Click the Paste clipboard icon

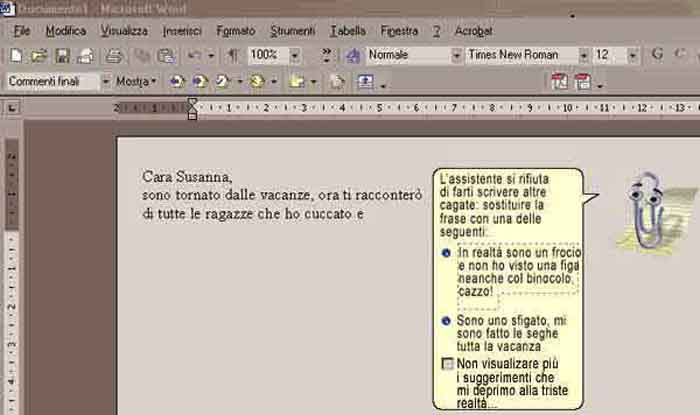coord(167,55)
